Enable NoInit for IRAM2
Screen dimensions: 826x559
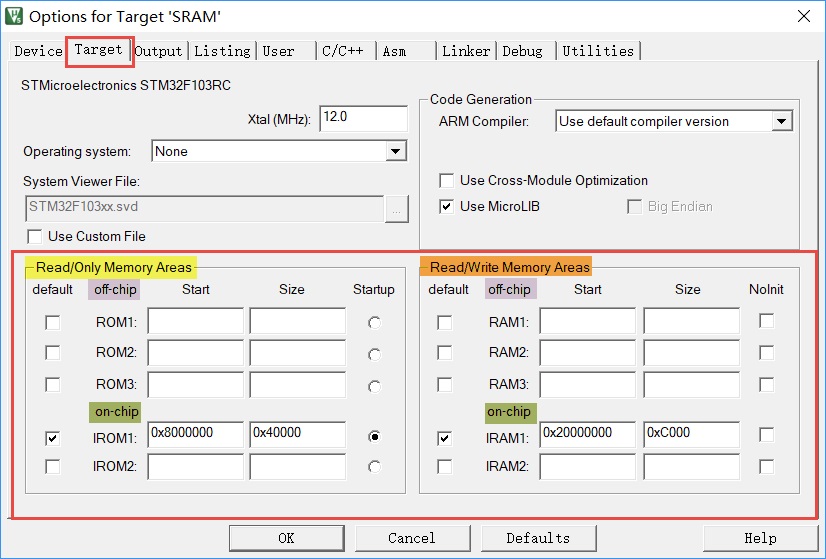click(x=766, y=467)
